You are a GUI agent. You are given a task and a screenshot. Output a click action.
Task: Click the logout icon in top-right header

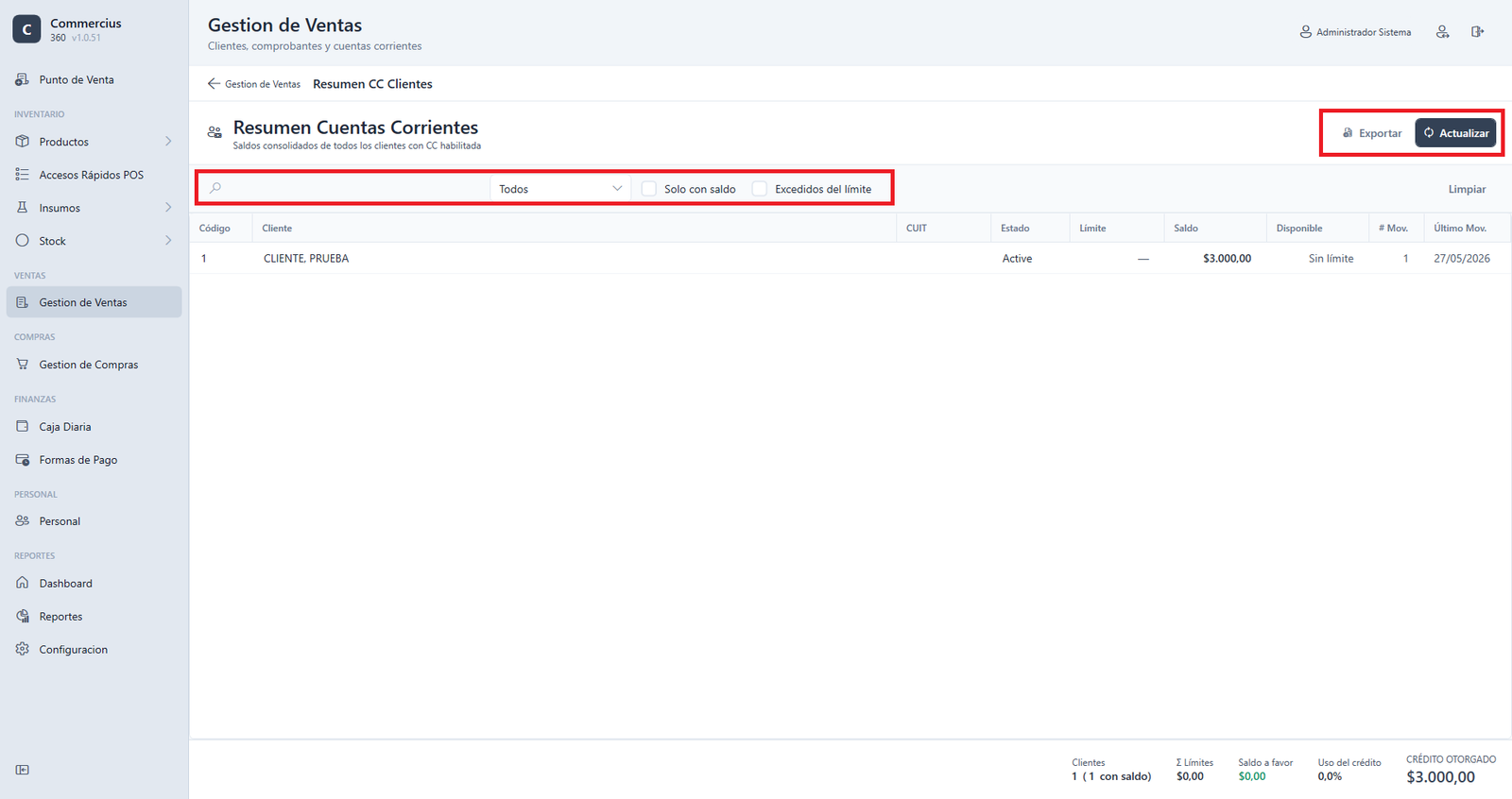pyautogui.click(x=1477, y=32)
